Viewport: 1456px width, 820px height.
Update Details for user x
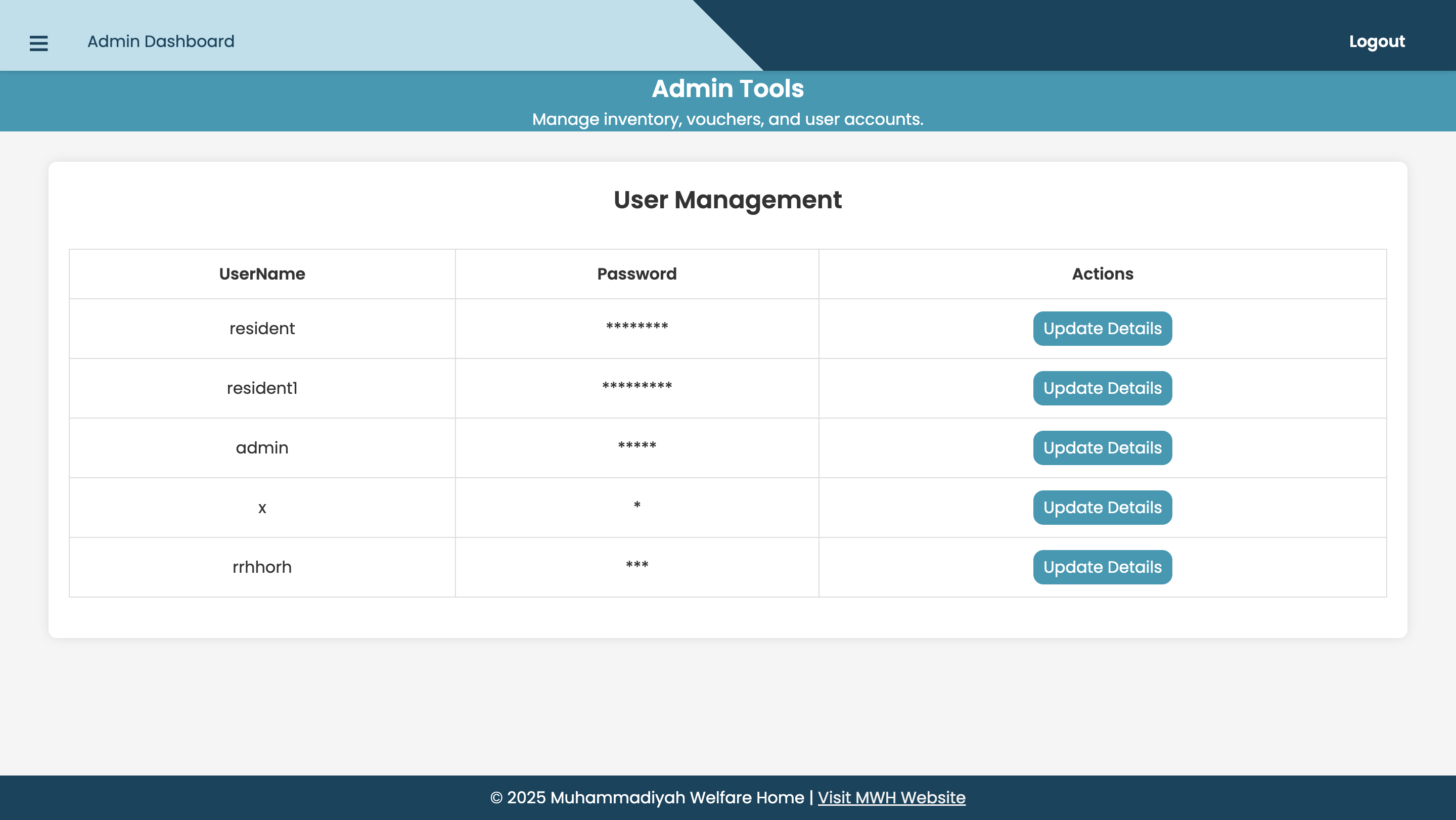[1102, 508]
